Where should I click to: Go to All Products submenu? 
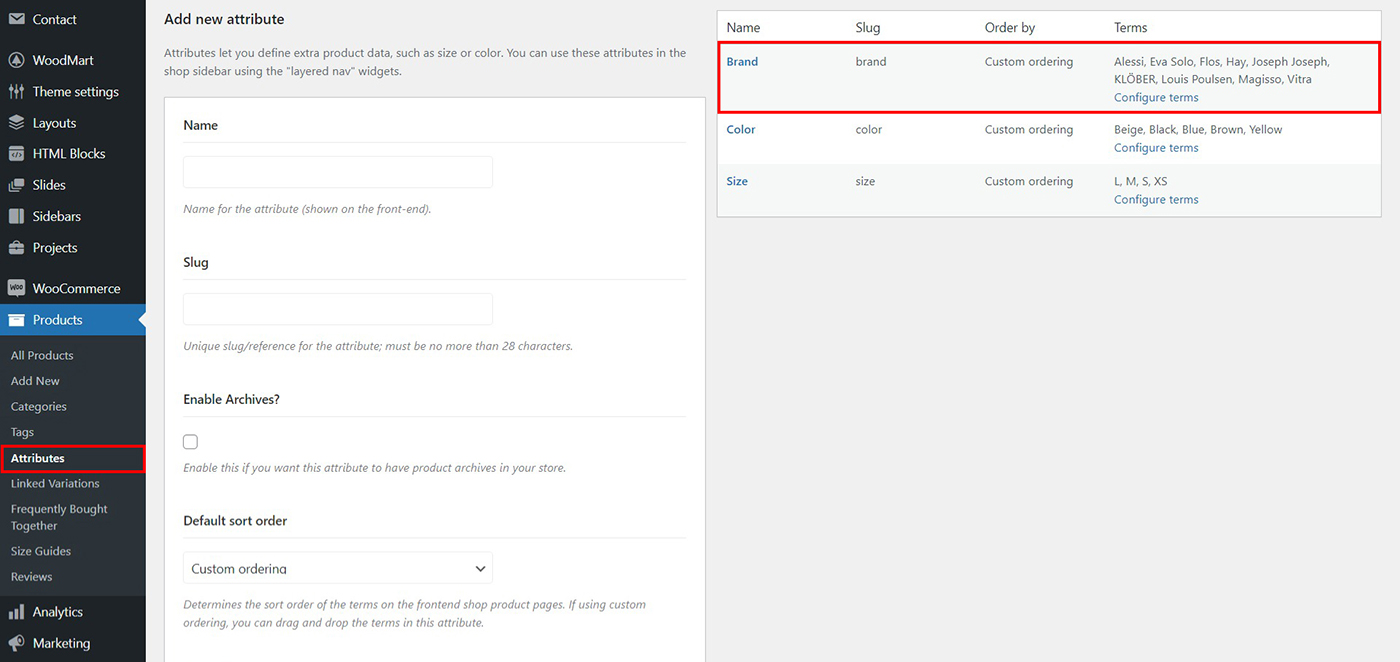pos(42,355)
